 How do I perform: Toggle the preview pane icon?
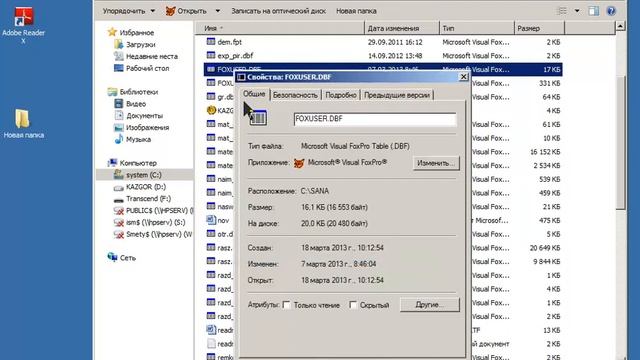593,11
